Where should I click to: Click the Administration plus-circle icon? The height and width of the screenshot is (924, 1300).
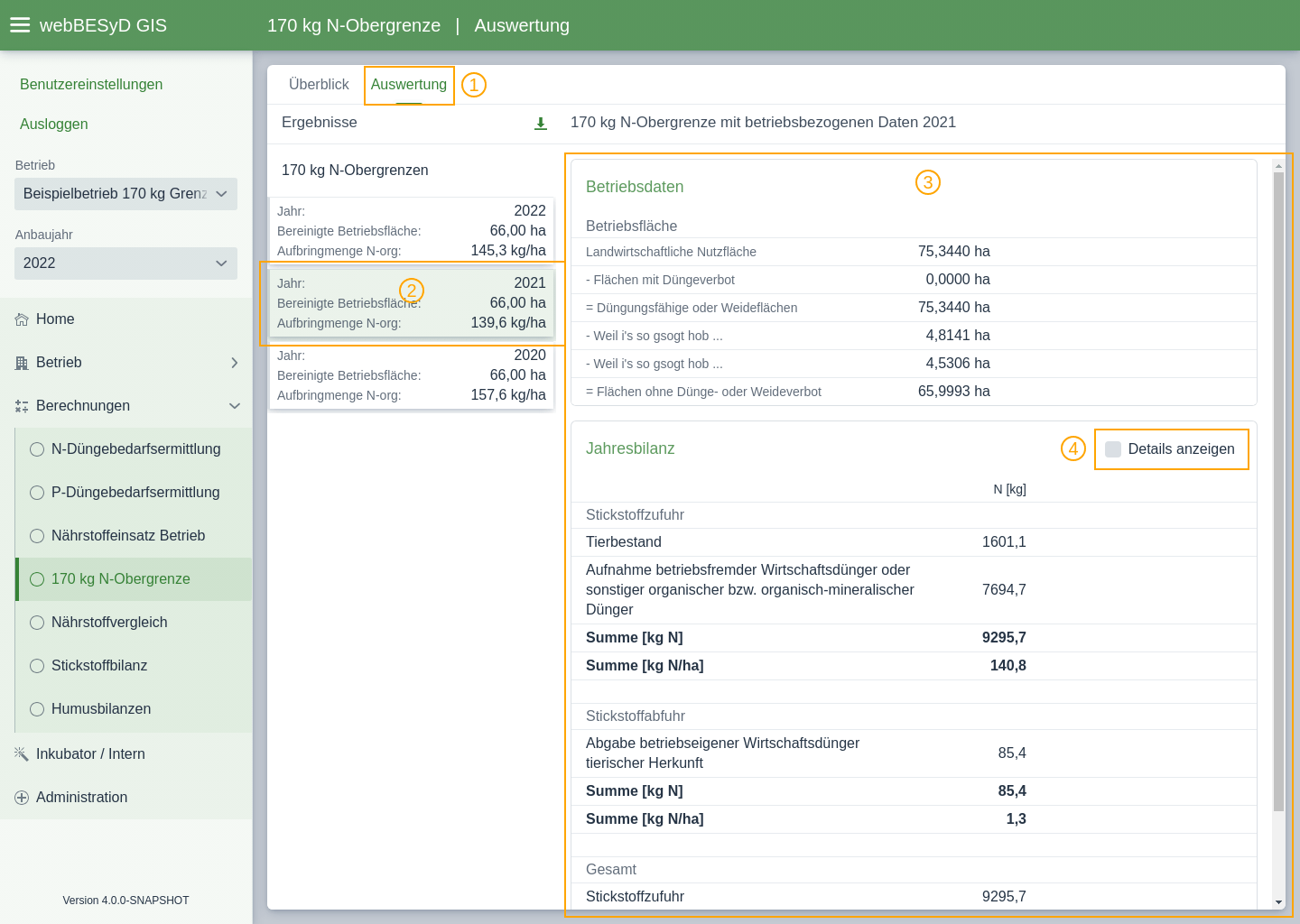click(x=22, y=798)
